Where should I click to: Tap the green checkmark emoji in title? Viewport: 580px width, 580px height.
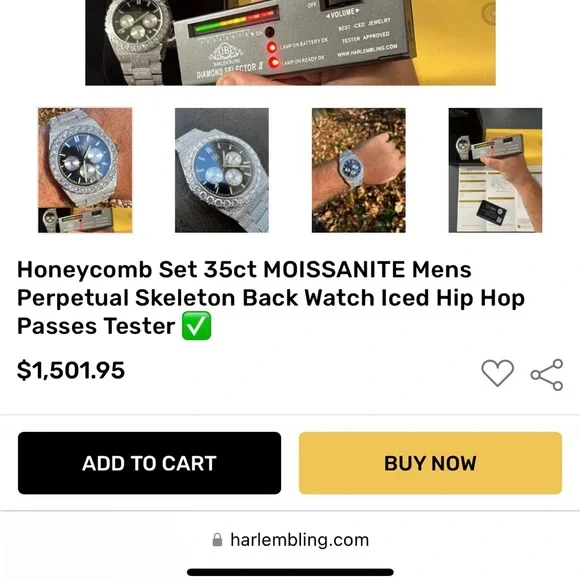point(196,326)
